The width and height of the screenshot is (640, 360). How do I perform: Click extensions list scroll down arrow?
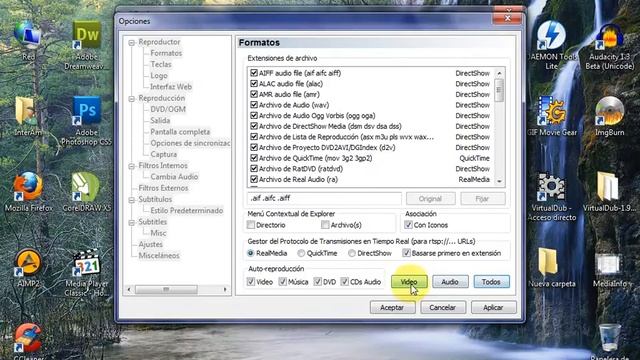point(499,181)
